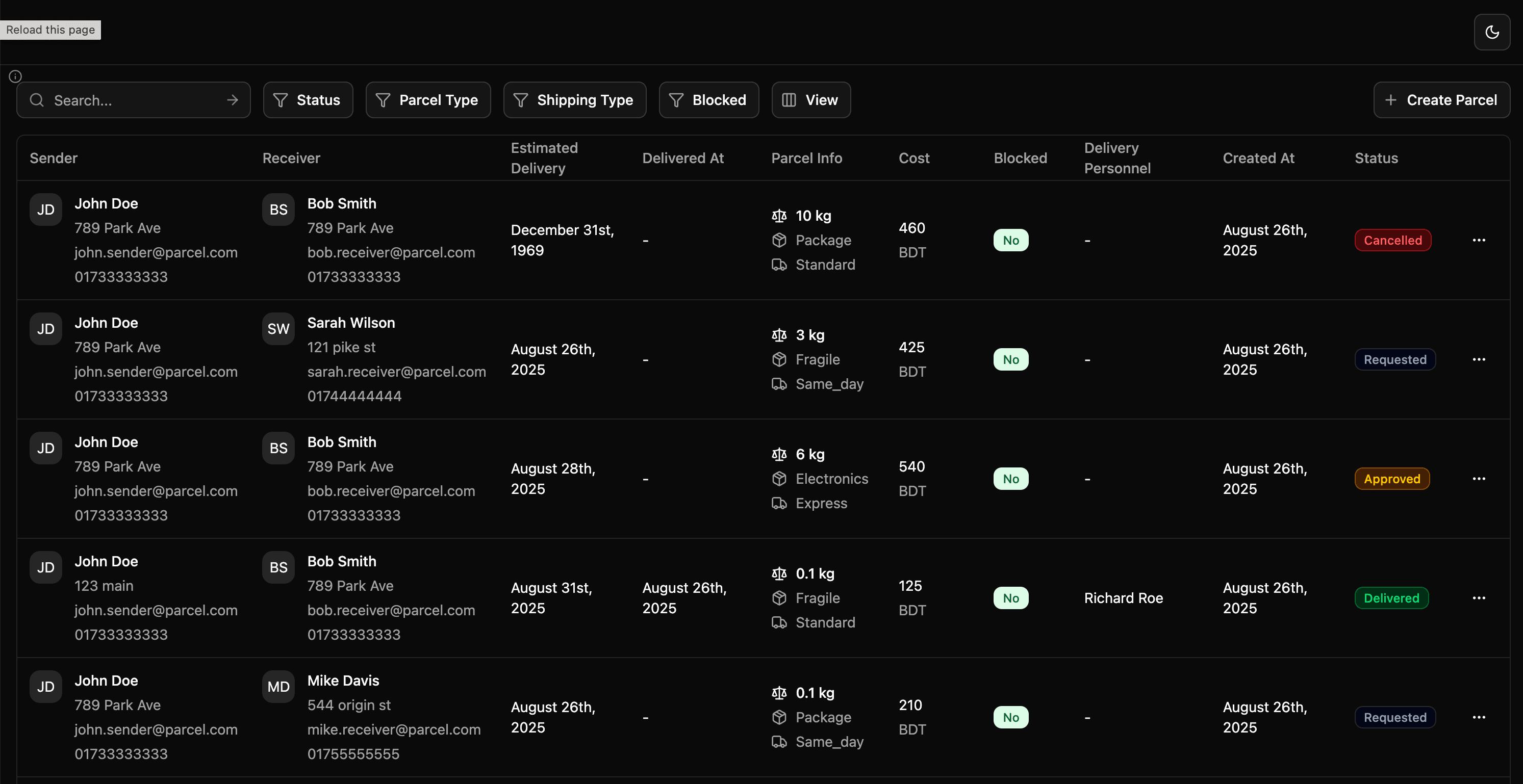Open the View columns menu

810,100
